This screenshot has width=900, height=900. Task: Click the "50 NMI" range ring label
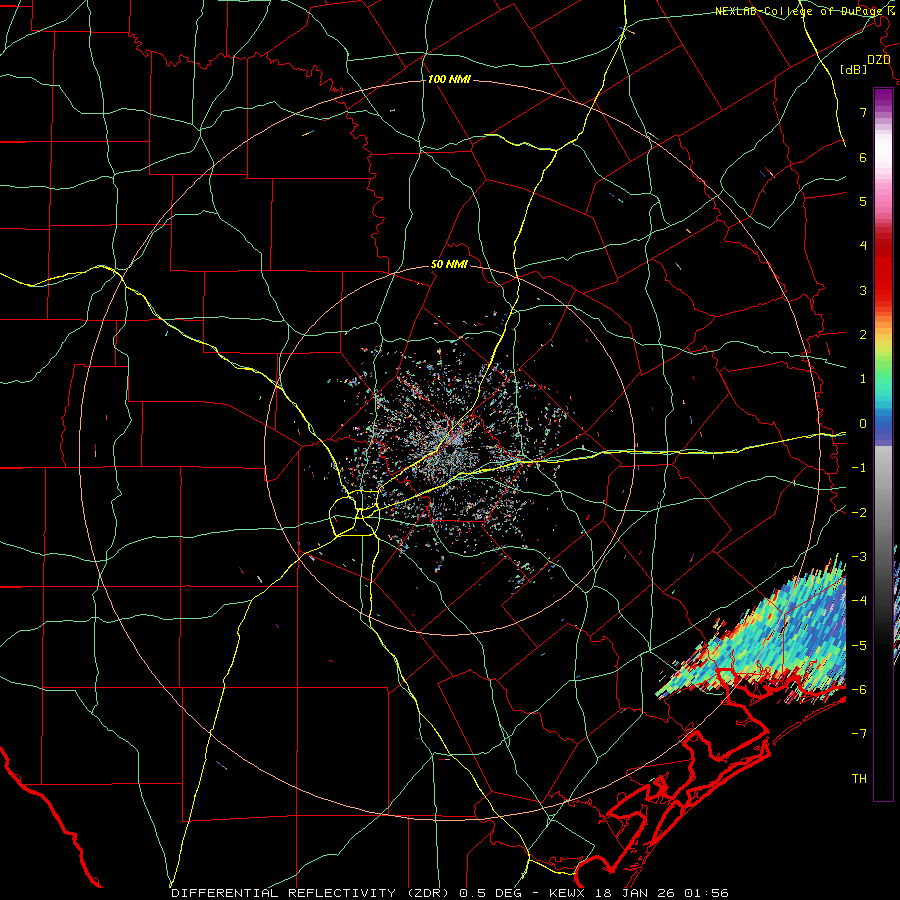click(449, 265)
